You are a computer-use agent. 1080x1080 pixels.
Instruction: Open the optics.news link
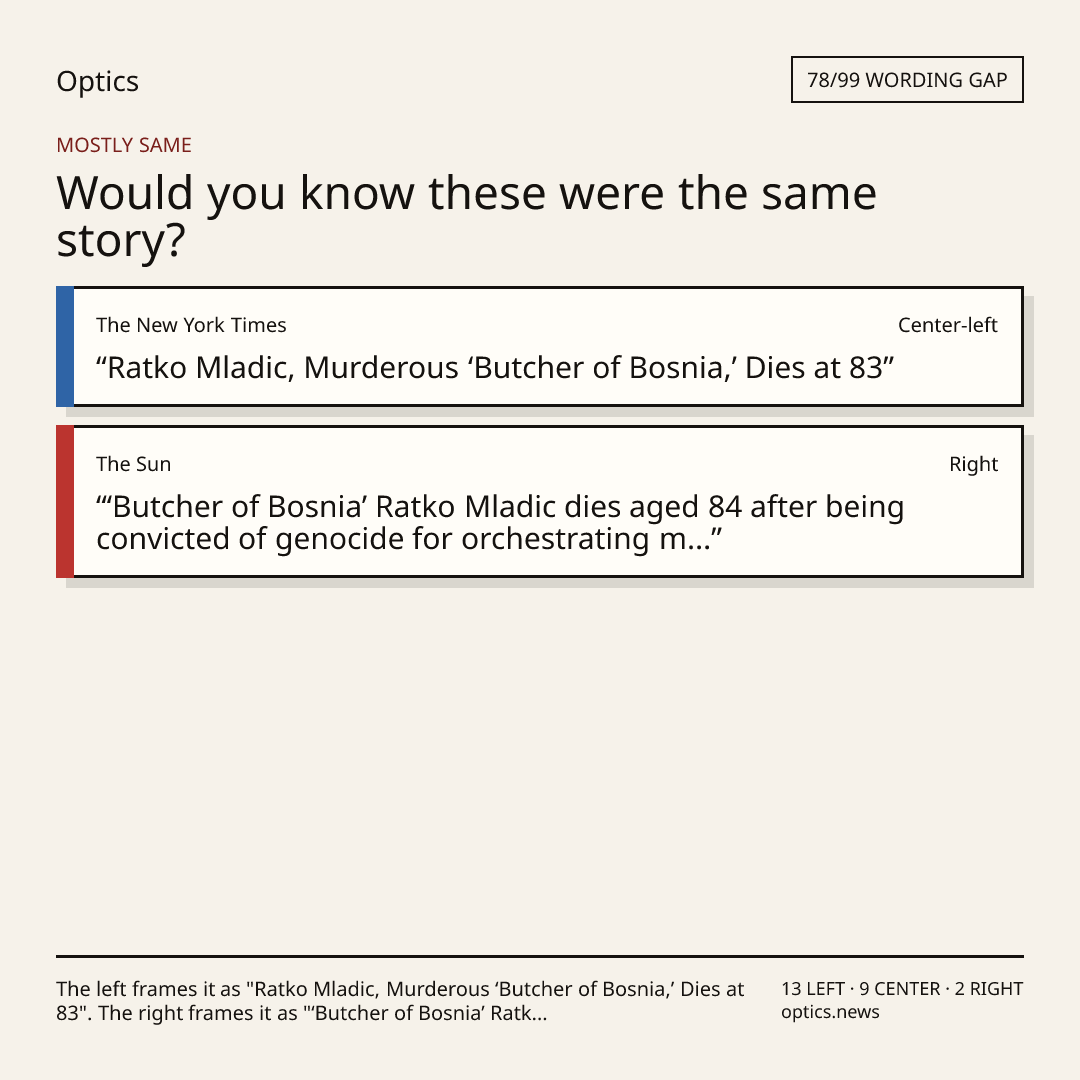(x=830, y=1012)
